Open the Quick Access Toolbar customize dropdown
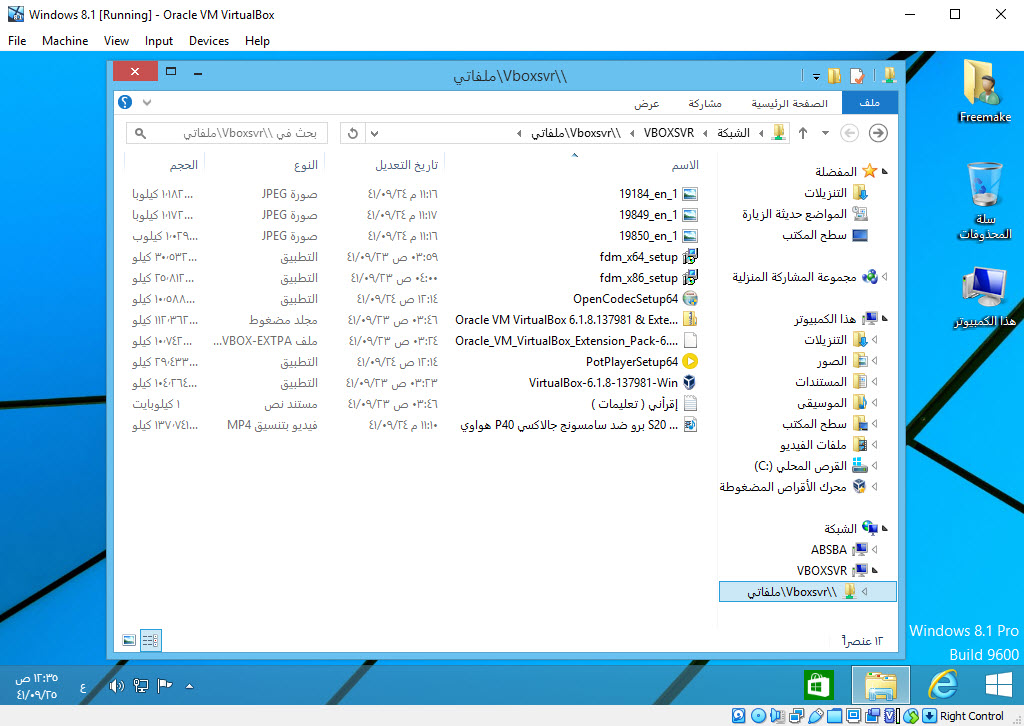Image resolution: width=1024 pixels, height=726 pixels. [x=816, y=76]
